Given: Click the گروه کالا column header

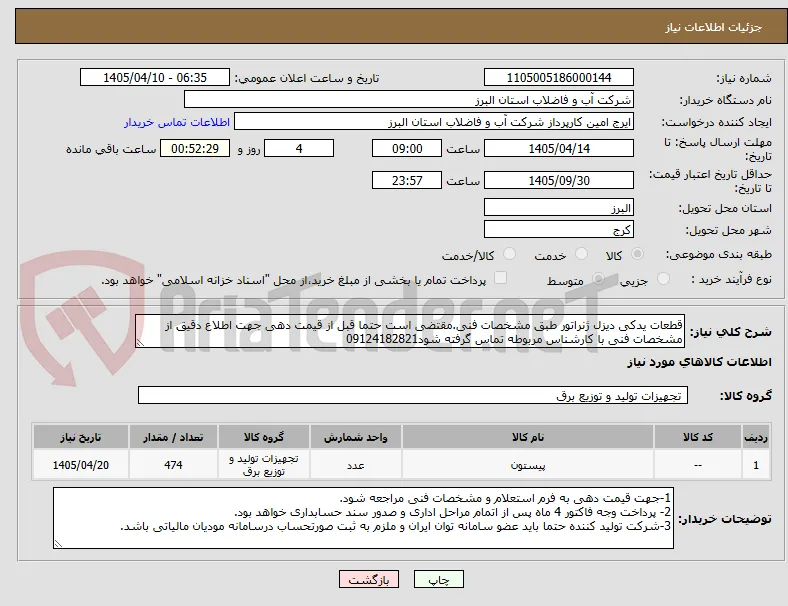Looking at the screenshot, I should (x=264, y=437).
